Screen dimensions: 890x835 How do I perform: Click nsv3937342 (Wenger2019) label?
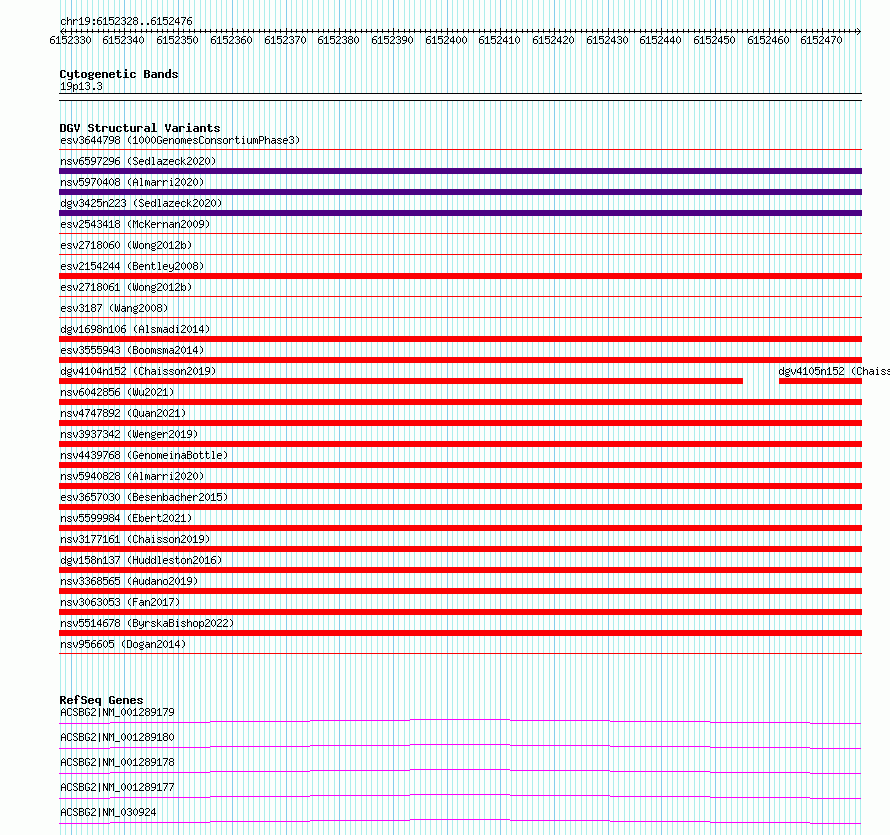(x=129, y=434)
